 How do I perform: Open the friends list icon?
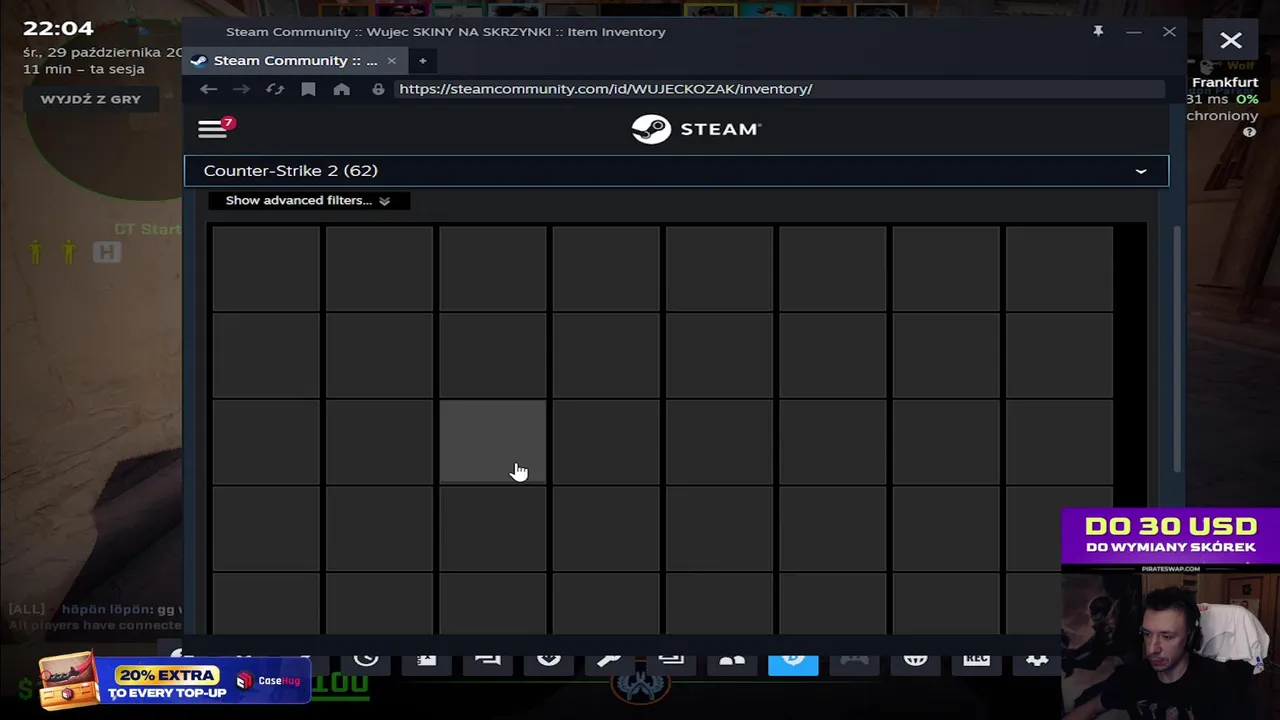tap(732, 660)
